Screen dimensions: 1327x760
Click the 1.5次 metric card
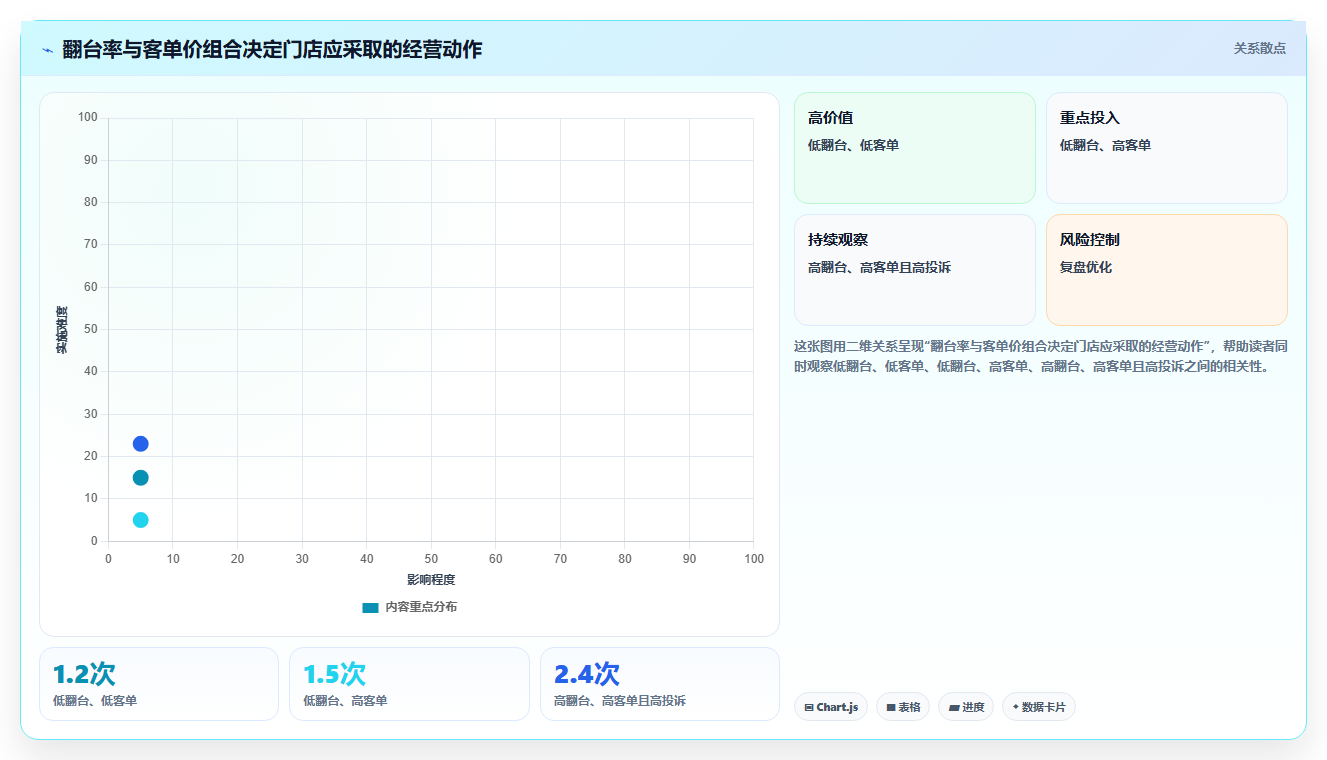point(409,684)
